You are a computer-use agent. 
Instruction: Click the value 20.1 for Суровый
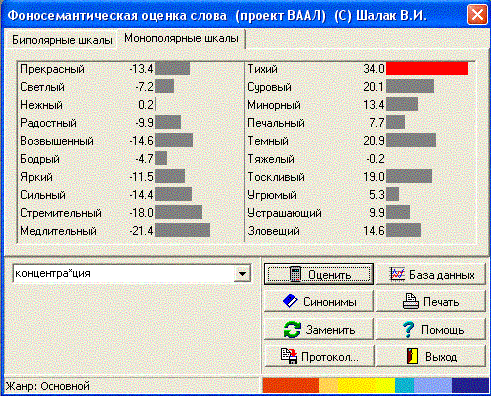pos(374,87)
